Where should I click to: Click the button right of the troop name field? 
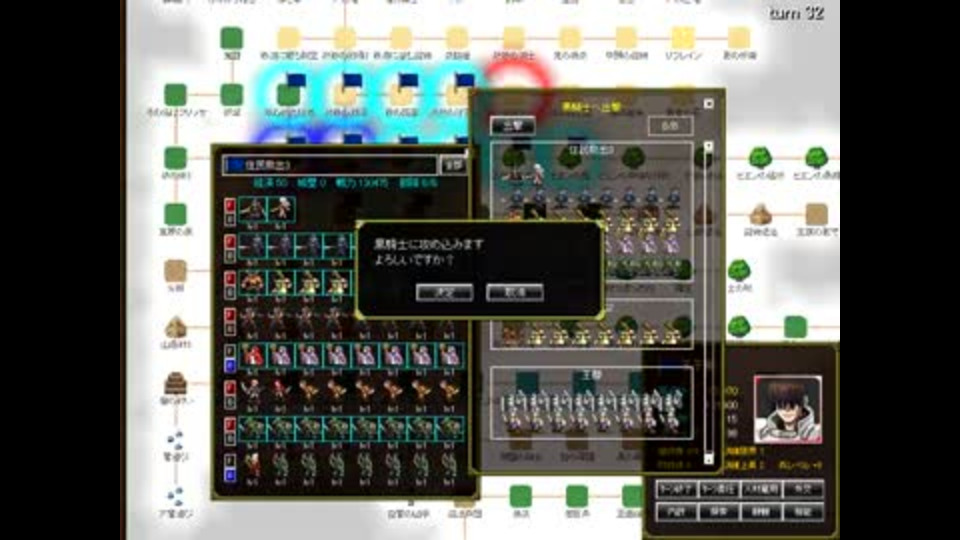point(453,165)
